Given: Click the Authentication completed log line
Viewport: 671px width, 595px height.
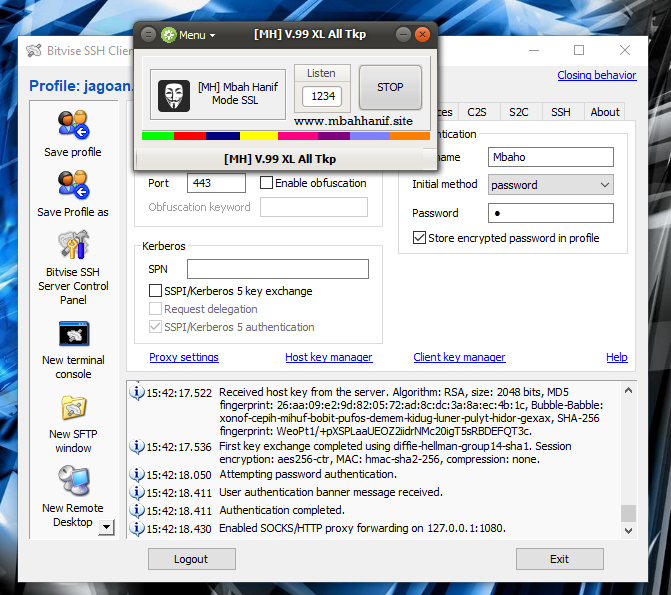Looking at the screenshot, I should coord(282,510).
